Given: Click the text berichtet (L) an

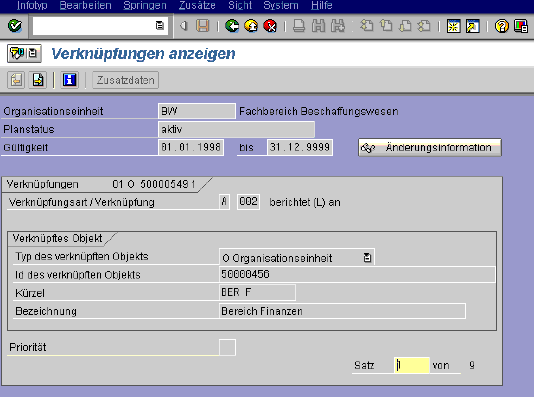Looking at the screenshot, I should (305, 202).
